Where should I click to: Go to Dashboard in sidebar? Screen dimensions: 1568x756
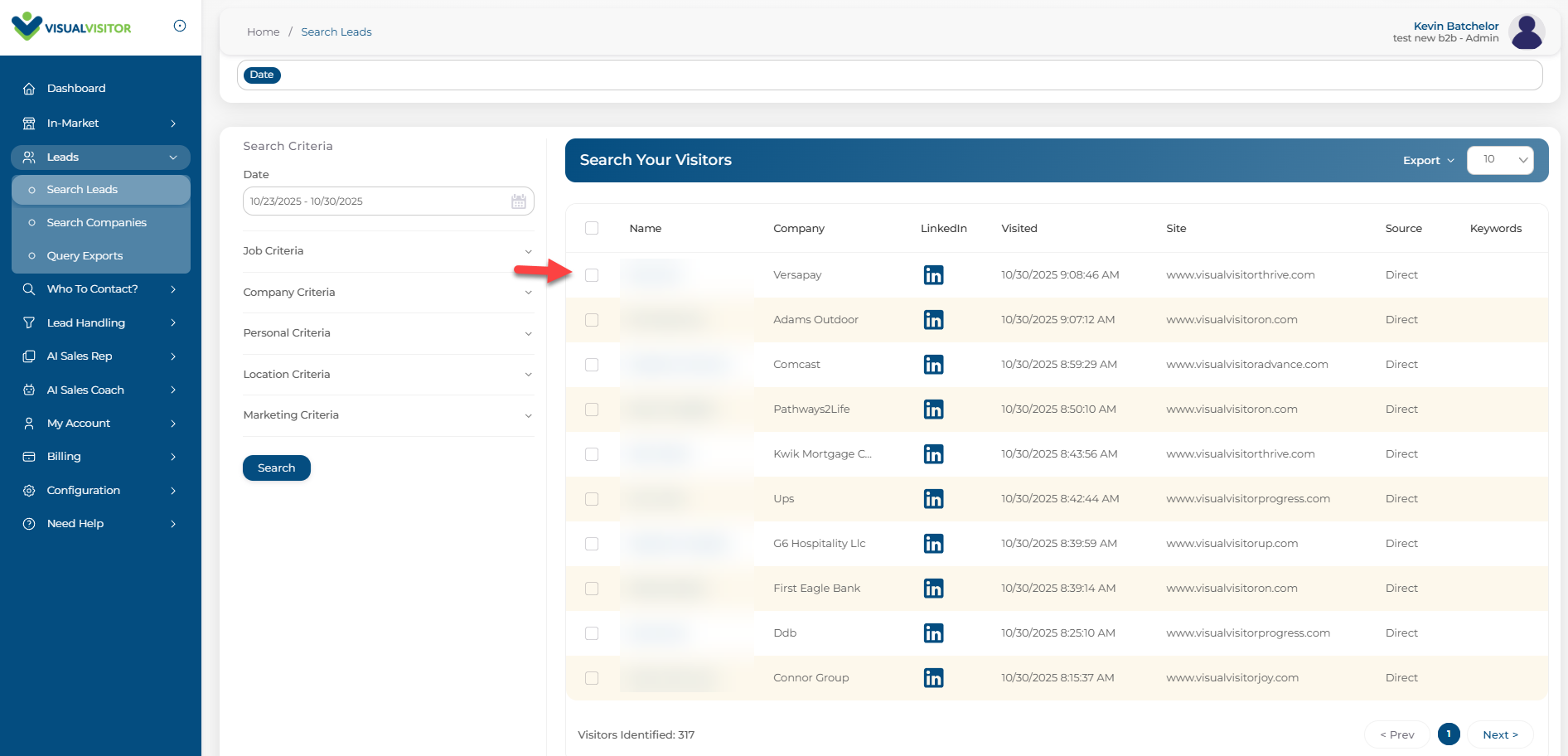[76, 89]
